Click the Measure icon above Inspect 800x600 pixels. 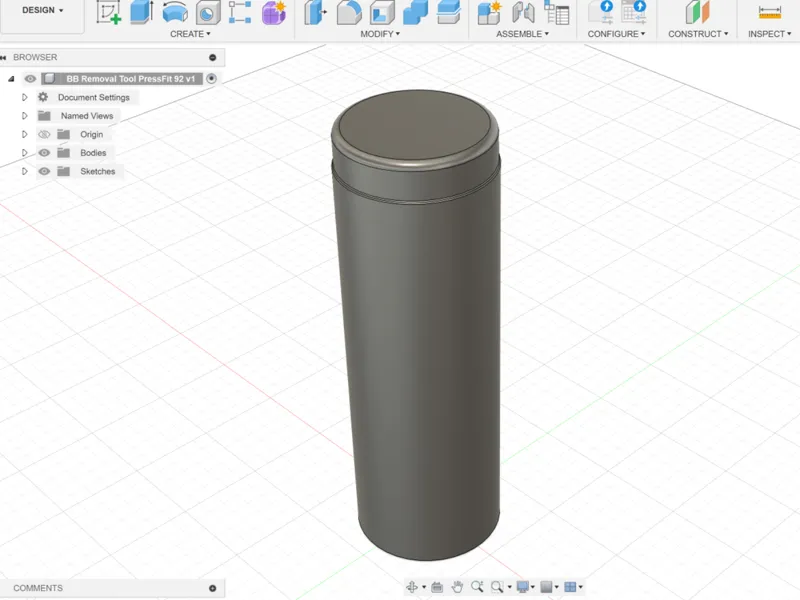click(769, 12)
